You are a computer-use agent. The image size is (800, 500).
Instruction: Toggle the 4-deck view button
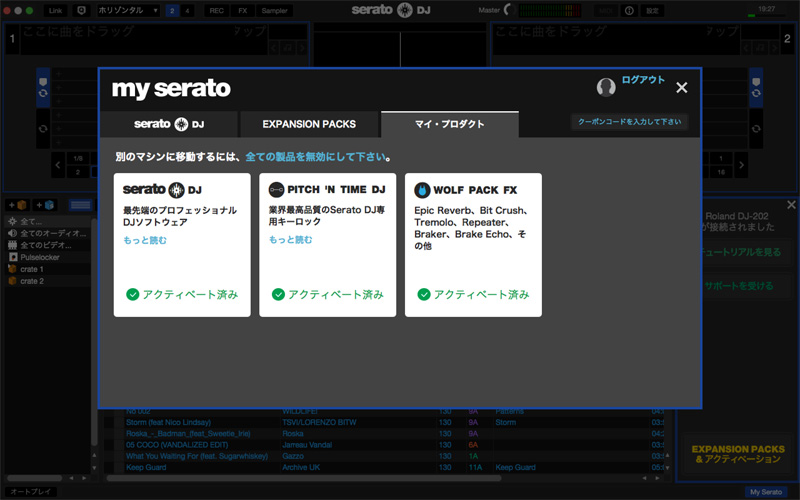point(188,10)
